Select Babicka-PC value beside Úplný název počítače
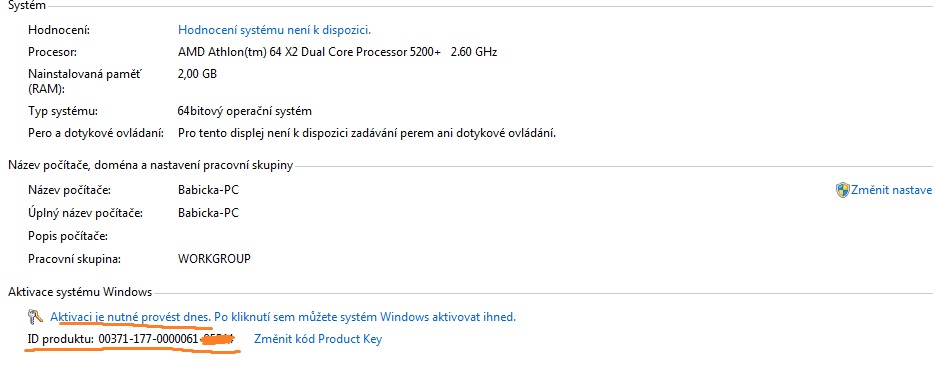This screenshot has height=372, width=933. 208,213
